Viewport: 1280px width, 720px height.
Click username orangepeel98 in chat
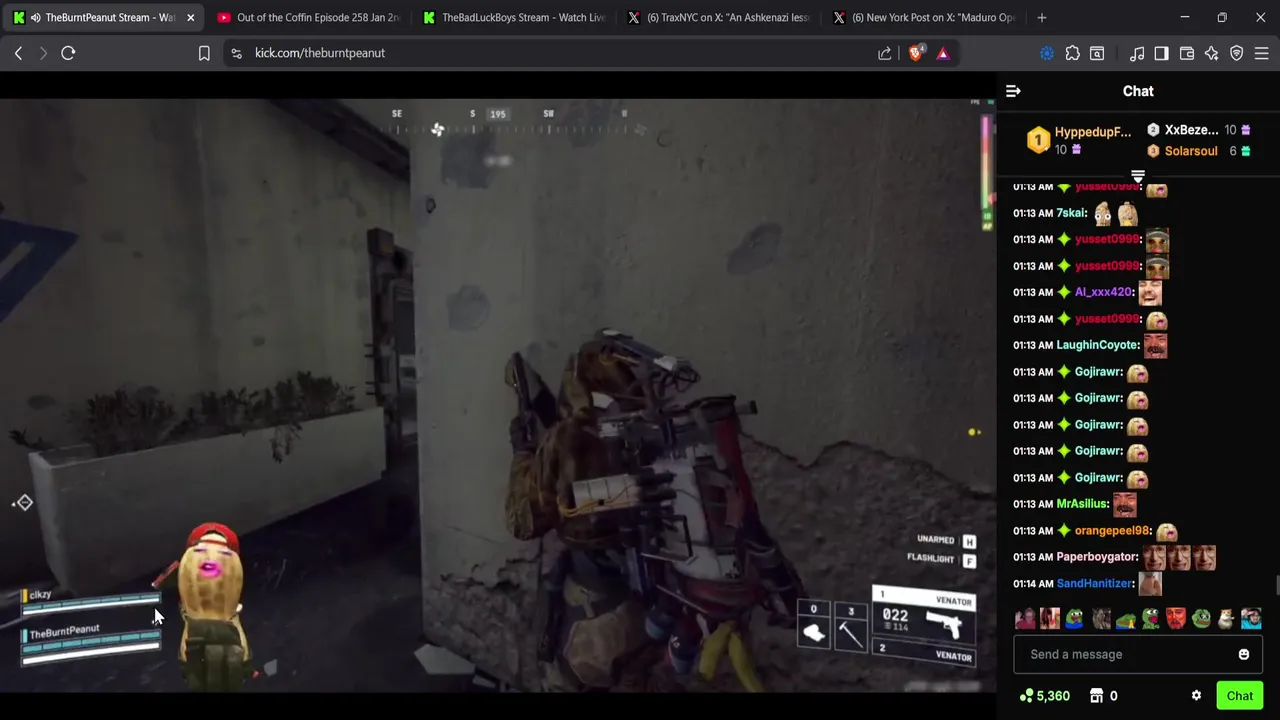(x=1111, y=531)
